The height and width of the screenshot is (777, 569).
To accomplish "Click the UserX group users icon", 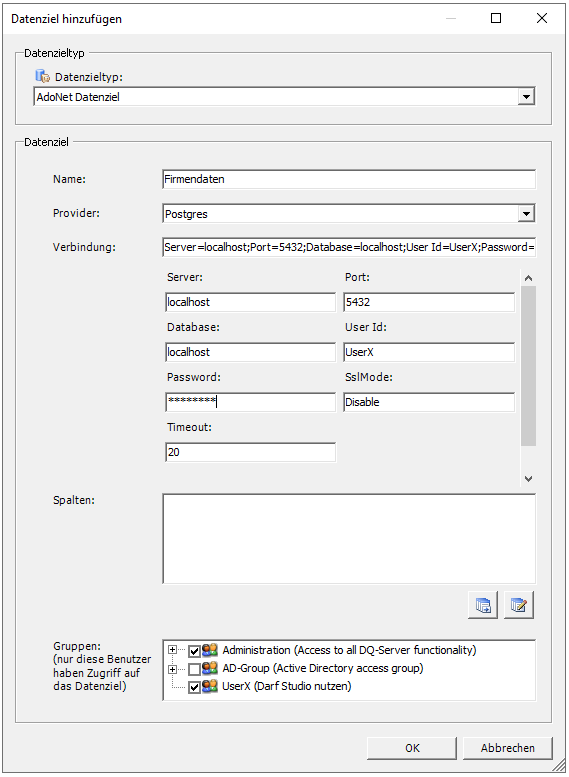I will [x=210, y=687].
